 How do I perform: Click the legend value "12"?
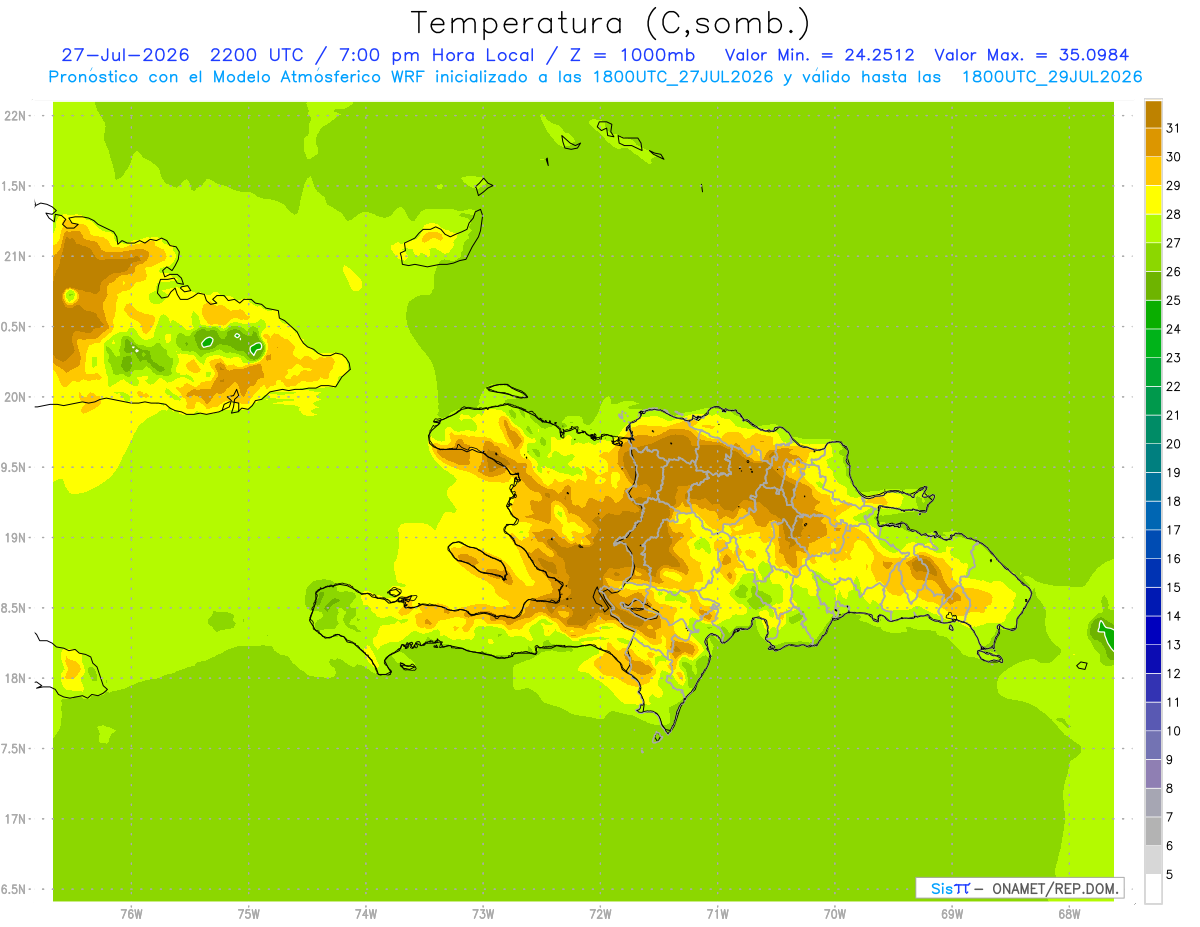pos(1173,673)
